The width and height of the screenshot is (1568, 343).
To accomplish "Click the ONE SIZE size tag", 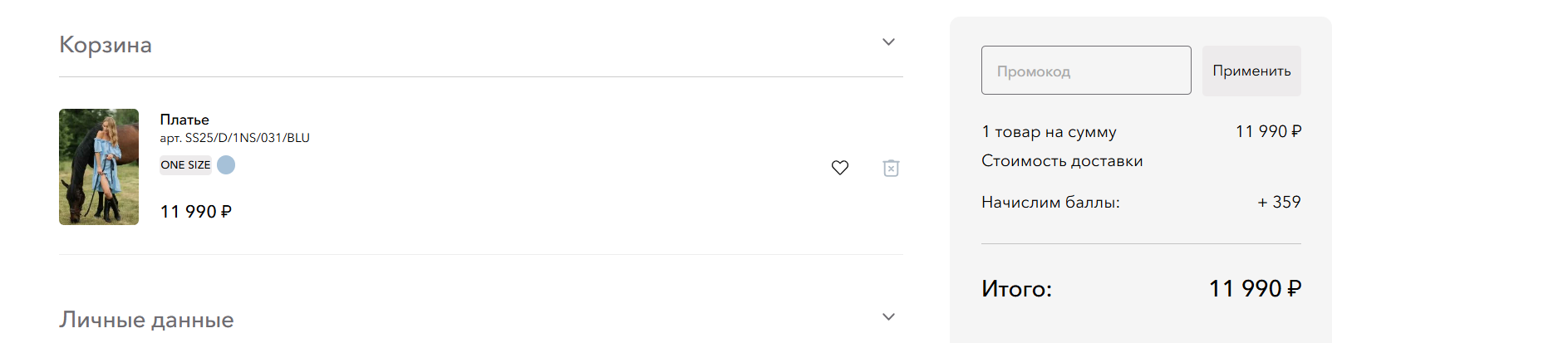I will (x=186, y=164).
